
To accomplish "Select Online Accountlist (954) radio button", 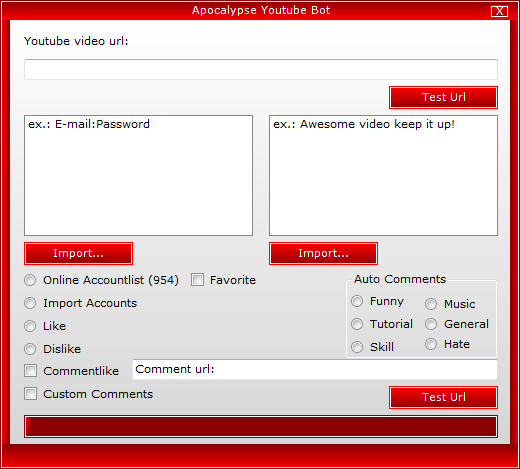I will point(30,280).
